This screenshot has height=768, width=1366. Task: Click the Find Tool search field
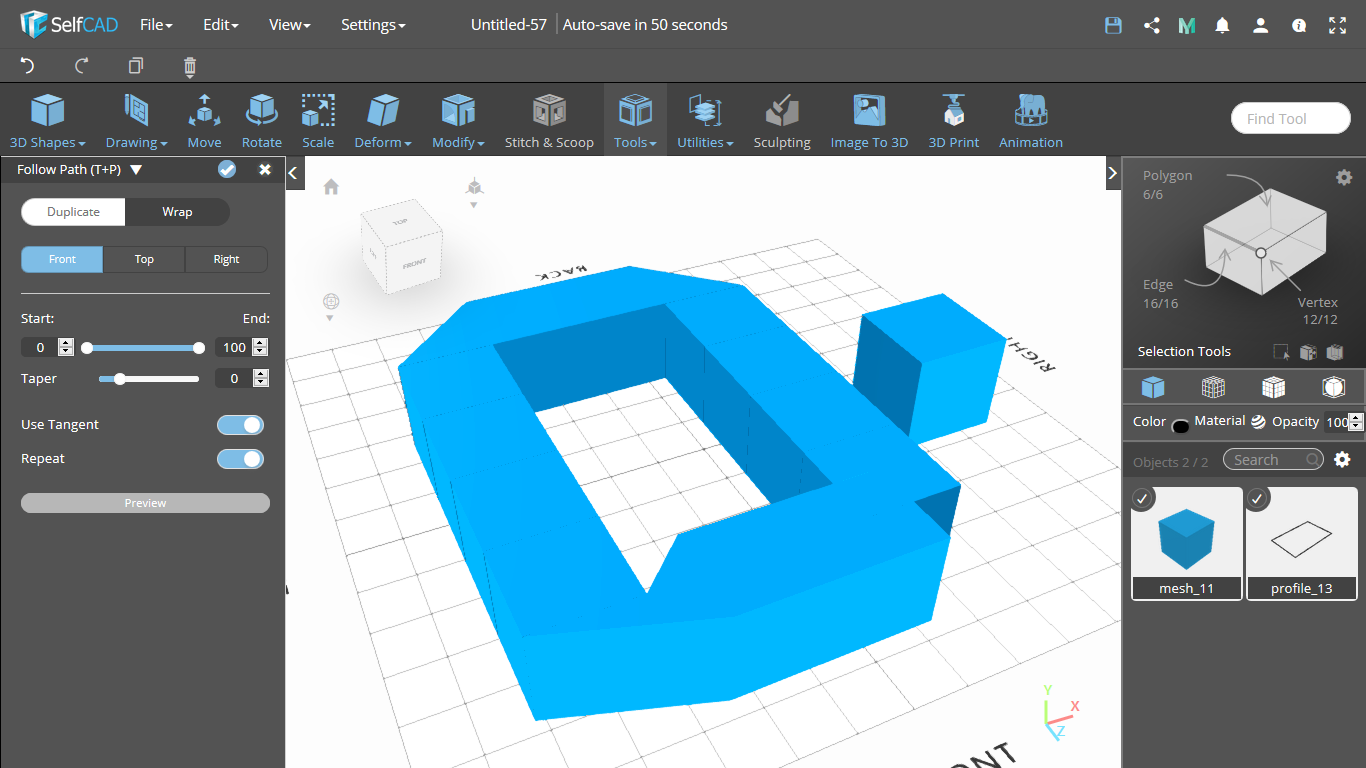[x=1291, y=119]
